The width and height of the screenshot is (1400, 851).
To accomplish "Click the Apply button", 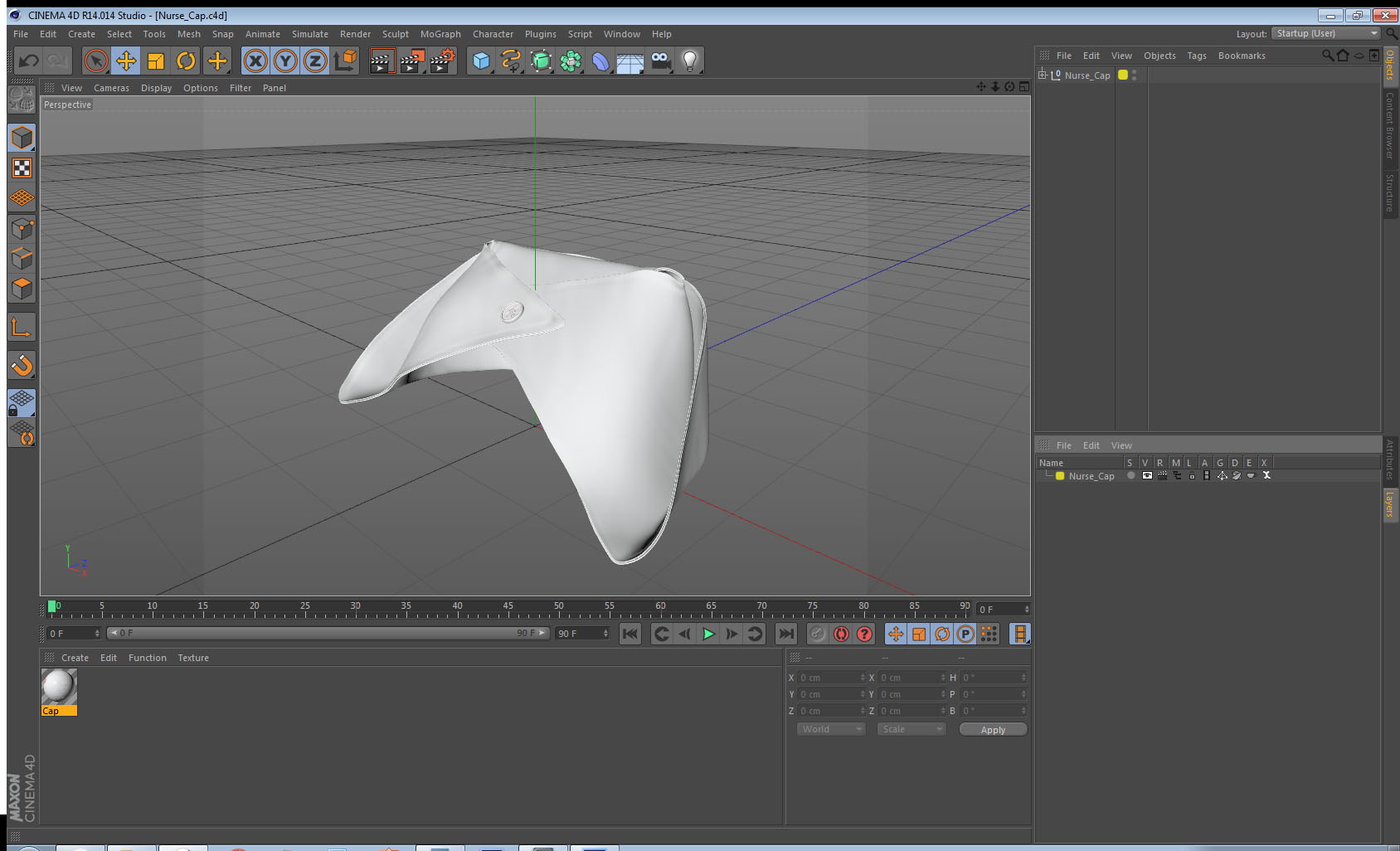I will pos(993,730).
